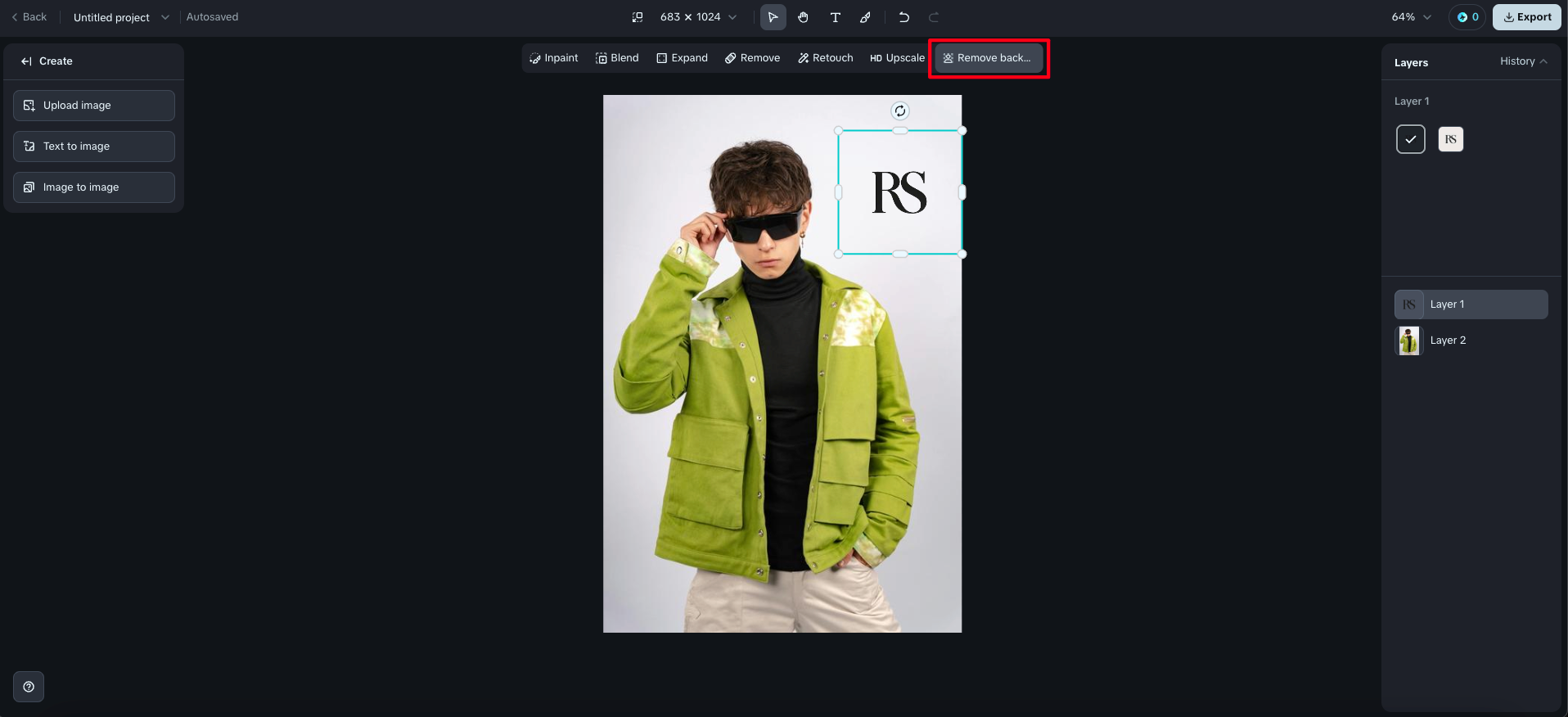Choose the Remove tool
The width and height of the screenshot is (1568, 717).
[752, 58]
